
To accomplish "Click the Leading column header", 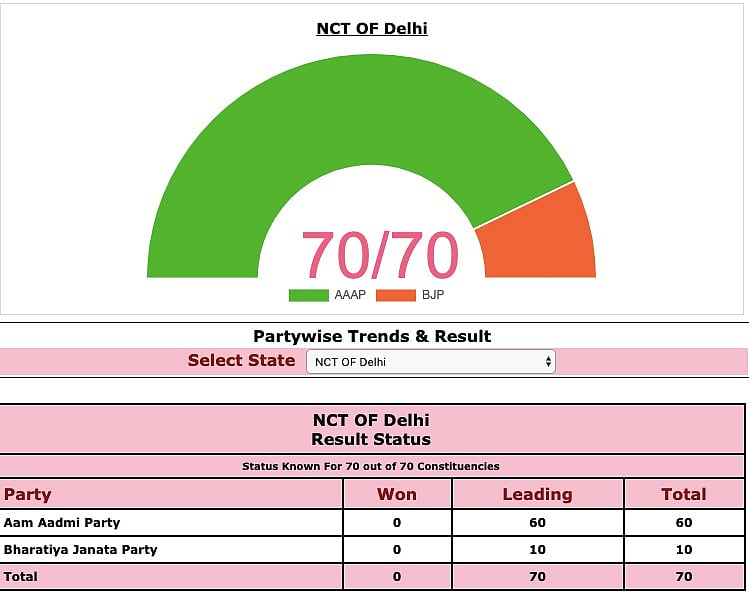I will click(x=537, y=494).
